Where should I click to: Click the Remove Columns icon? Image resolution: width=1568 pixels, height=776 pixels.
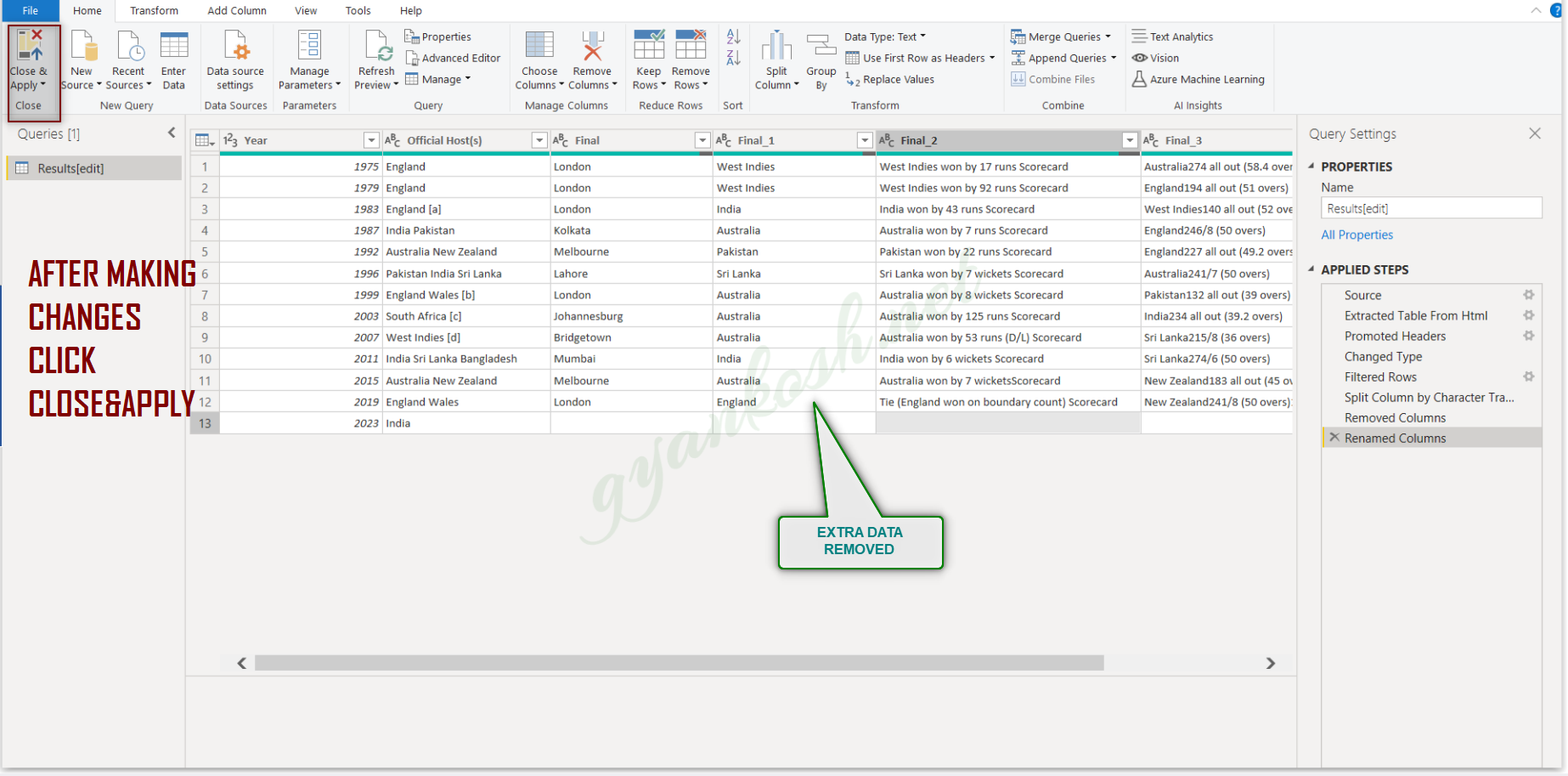tap(592, 46)
